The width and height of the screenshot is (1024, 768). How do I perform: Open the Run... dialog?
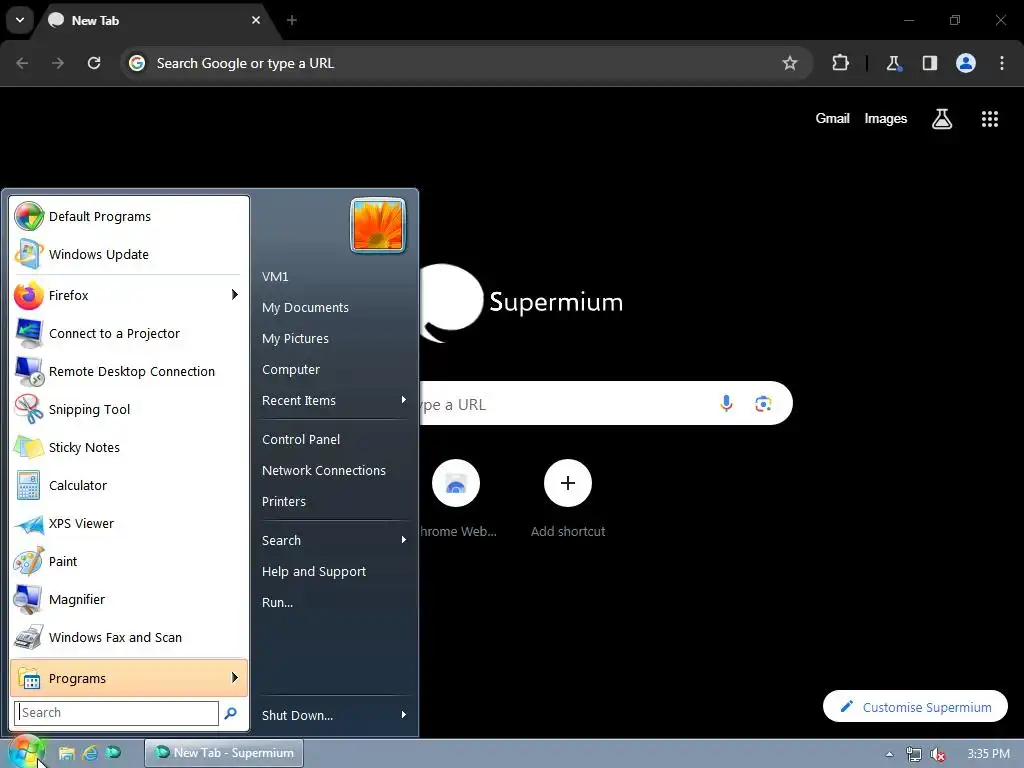click(278, 602)
